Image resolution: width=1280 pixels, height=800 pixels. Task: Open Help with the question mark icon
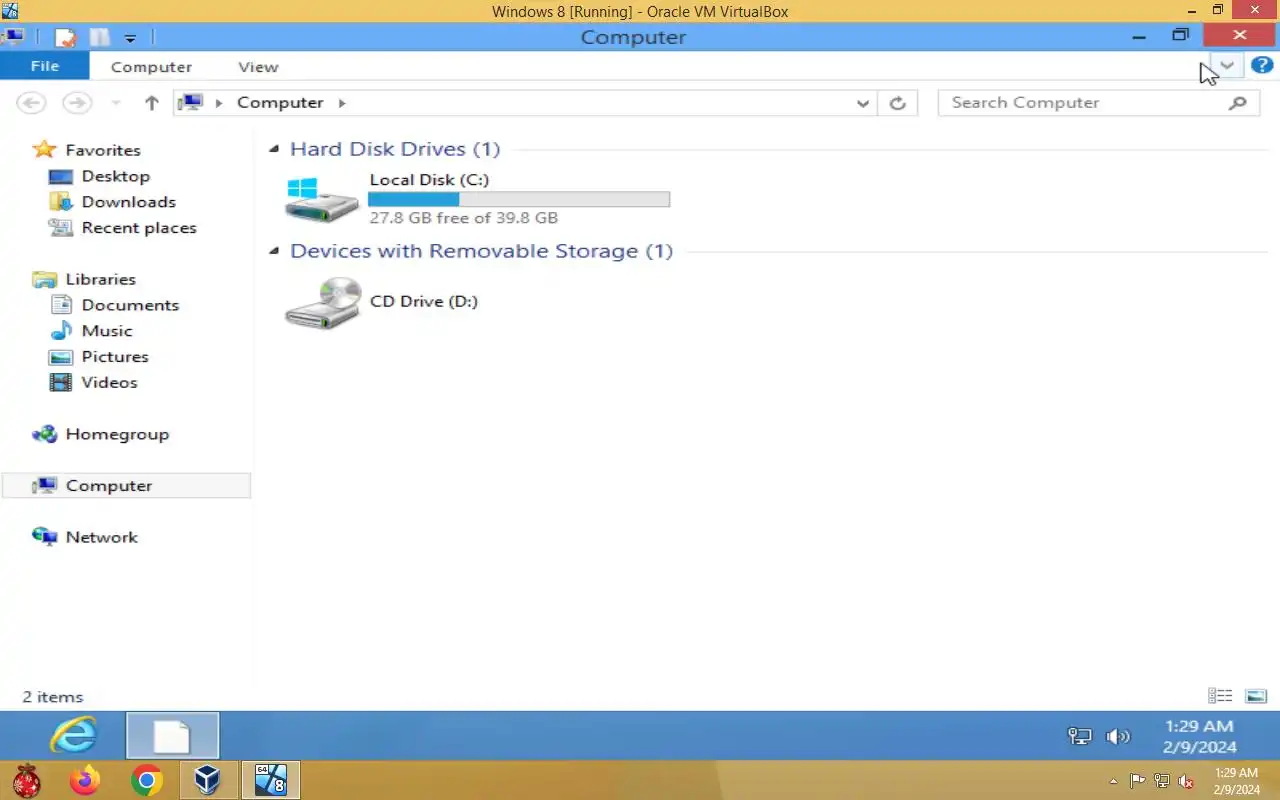click(1261, 66)
